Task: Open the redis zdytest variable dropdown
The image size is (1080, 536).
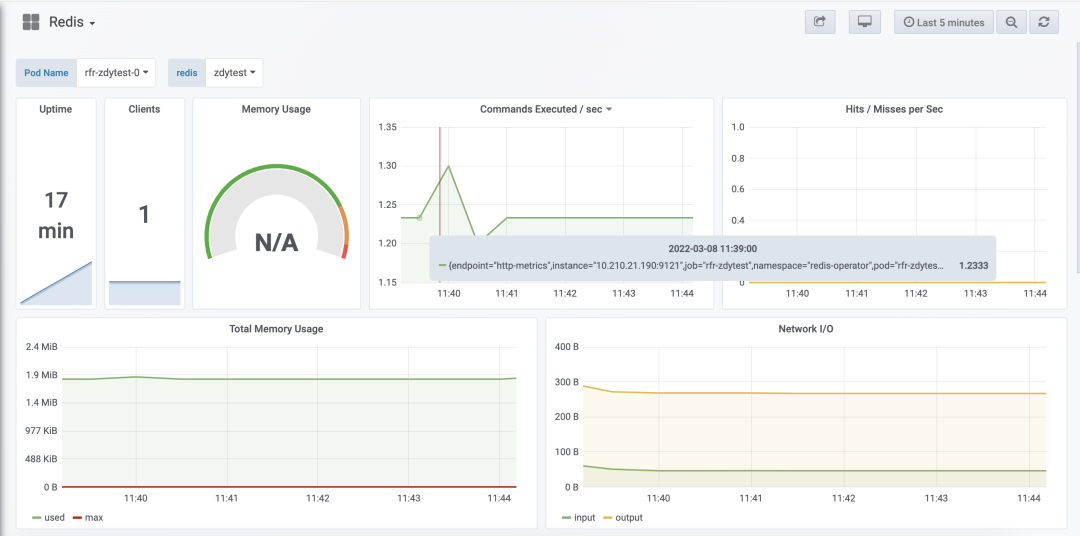Action: pos(234,72)
